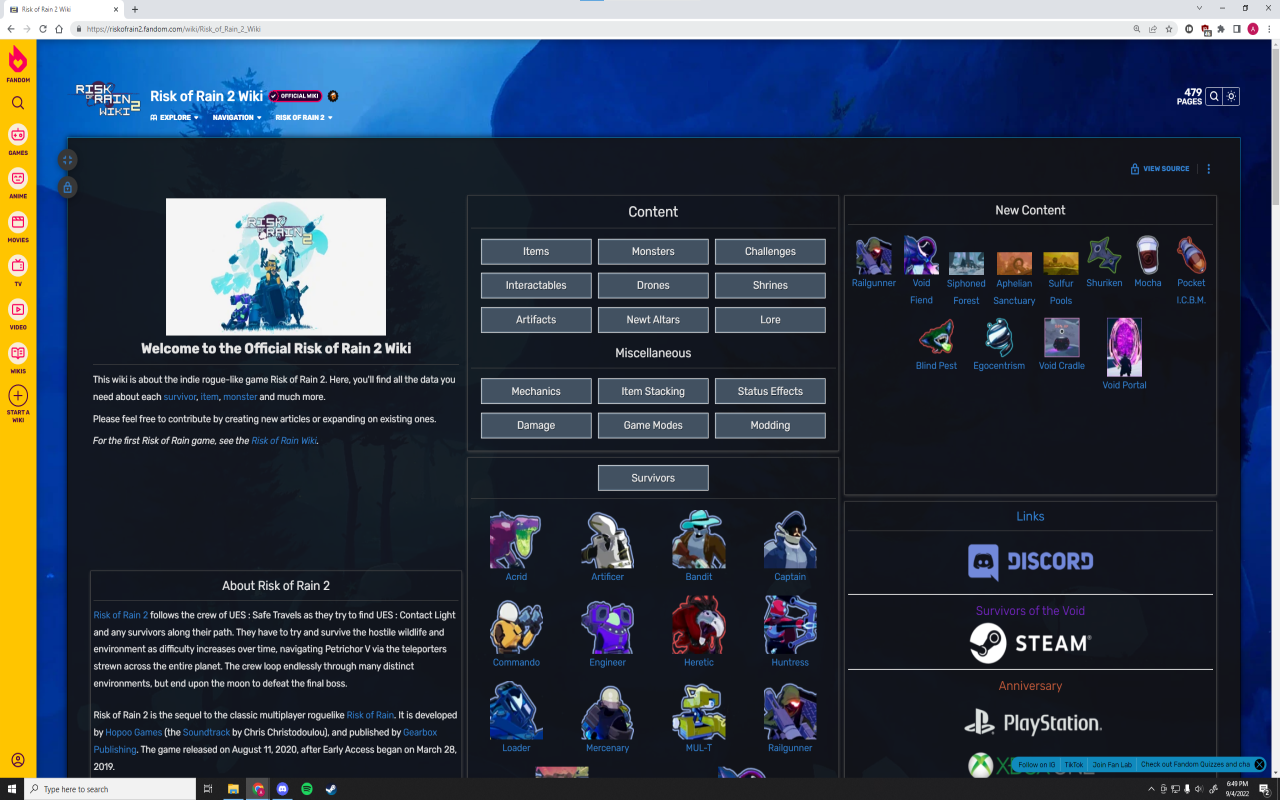
Task: Click the Start a Wiki plus icon
Action: [18, 396]
